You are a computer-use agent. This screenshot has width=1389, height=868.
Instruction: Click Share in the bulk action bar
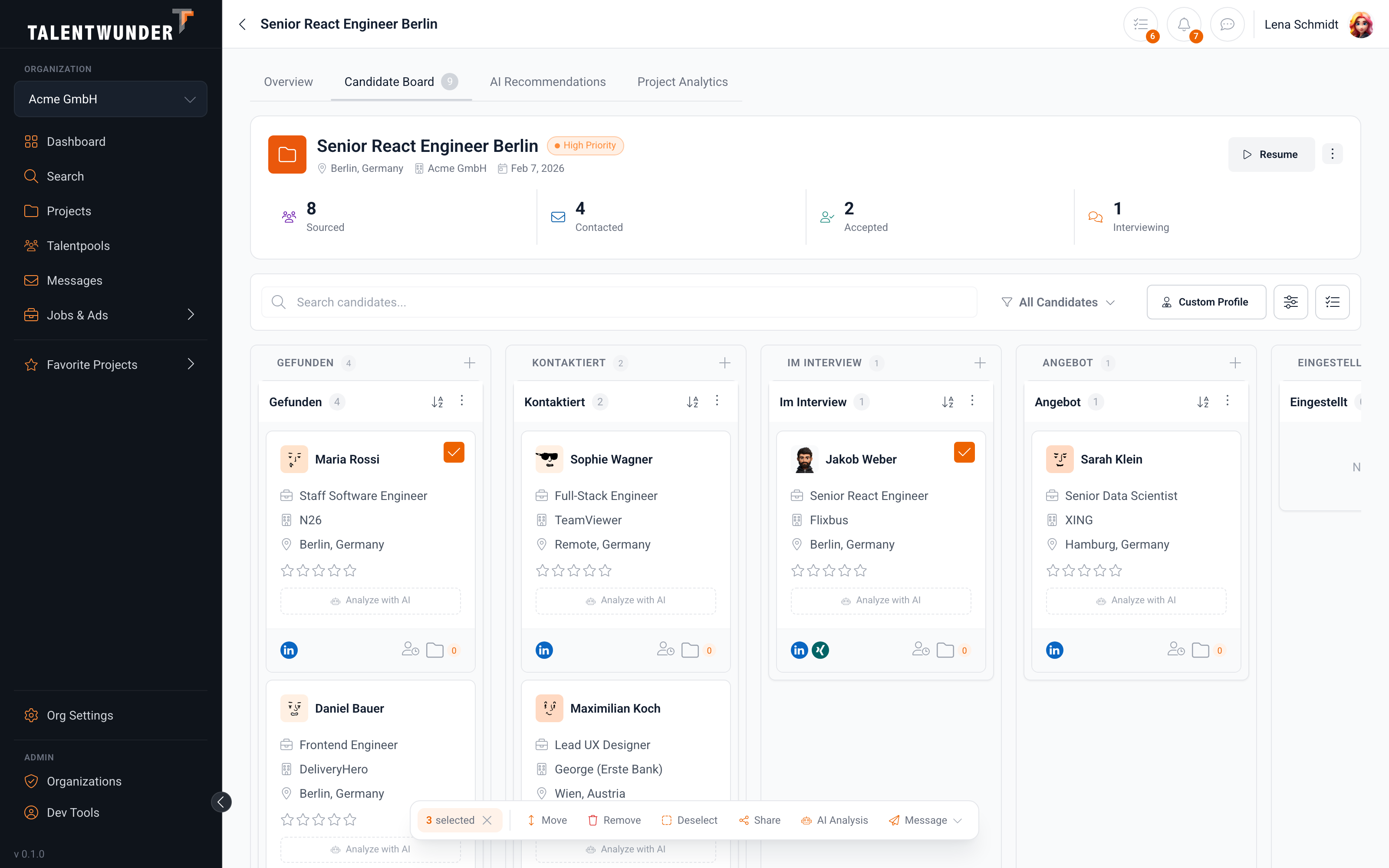759,820
